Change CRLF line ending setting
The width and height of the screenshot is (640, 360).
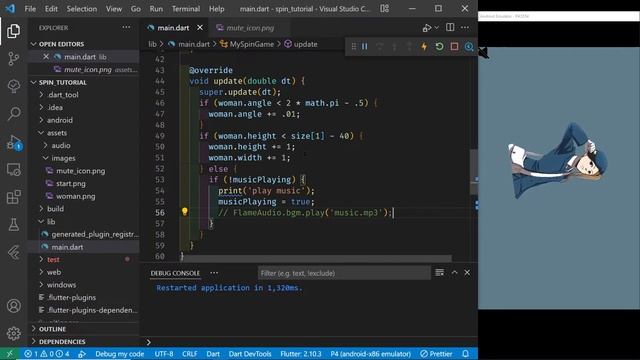189,353
